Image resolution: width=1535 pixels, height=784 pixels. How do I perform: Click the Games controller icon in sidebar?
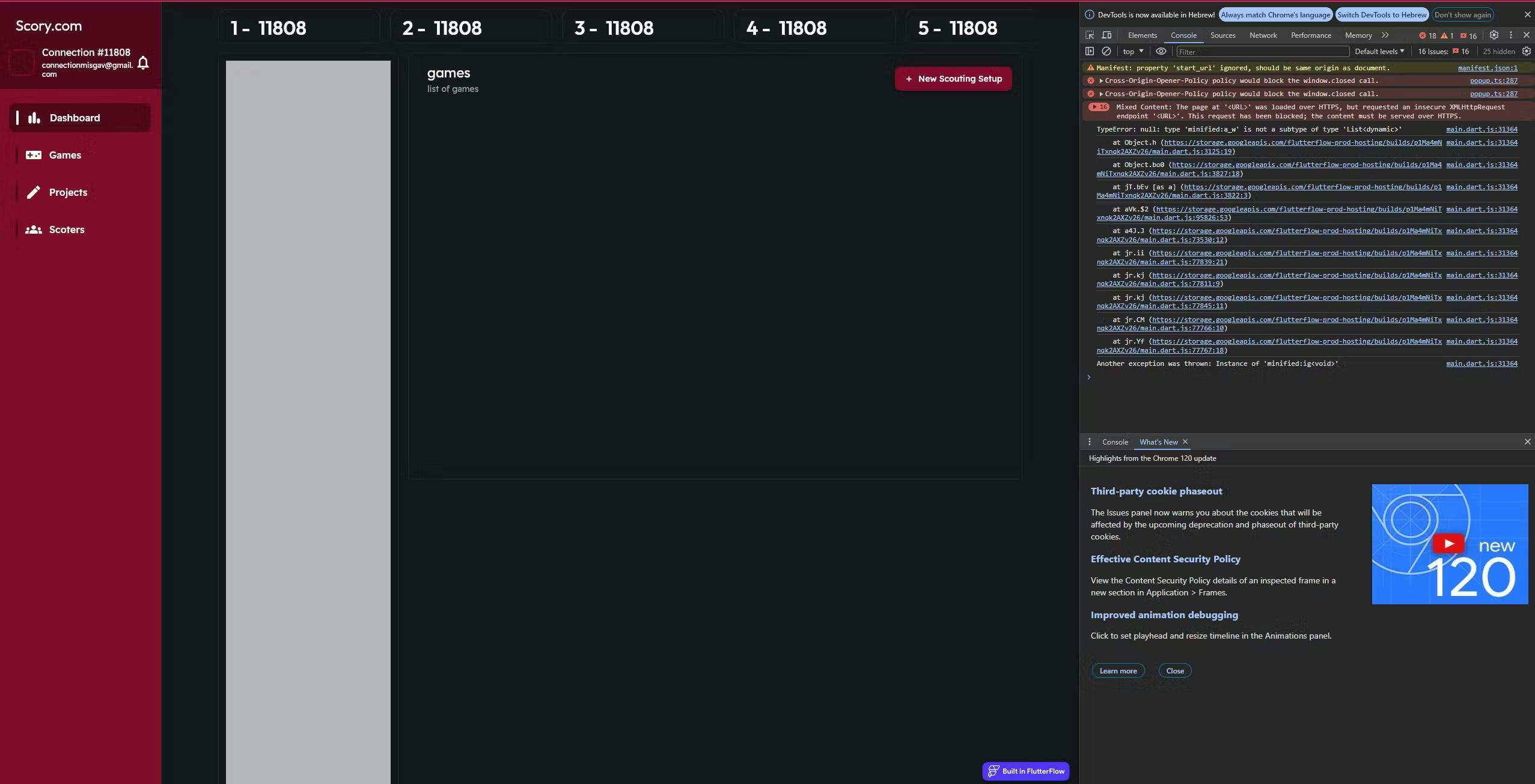[34, 155]
